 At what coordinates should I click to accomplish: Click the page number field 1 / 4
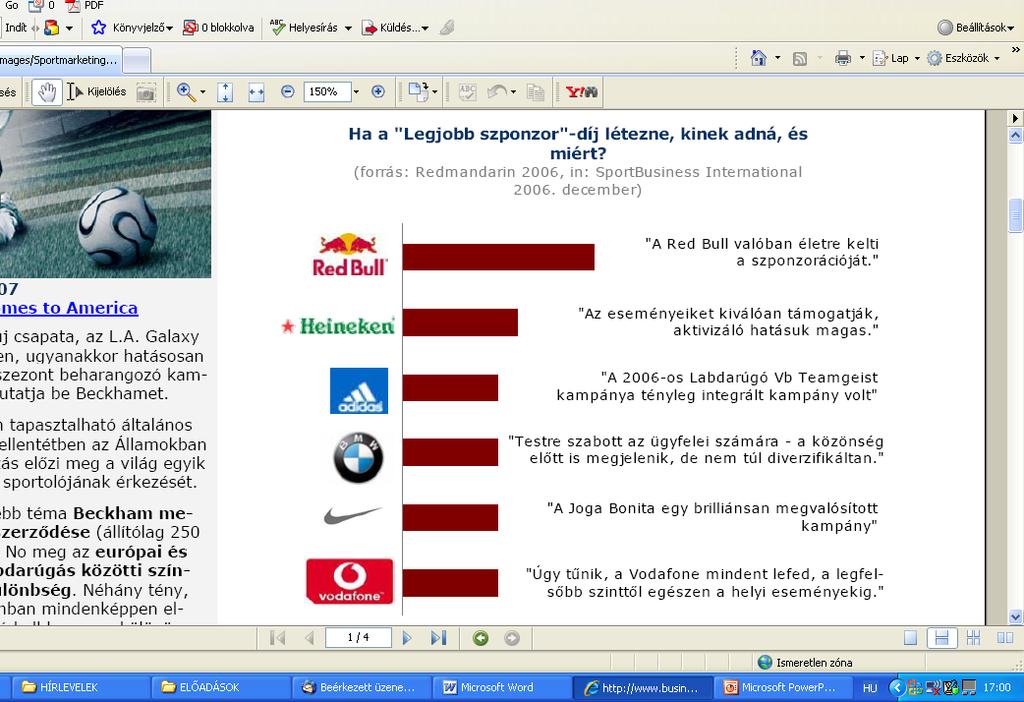[358, 637]
